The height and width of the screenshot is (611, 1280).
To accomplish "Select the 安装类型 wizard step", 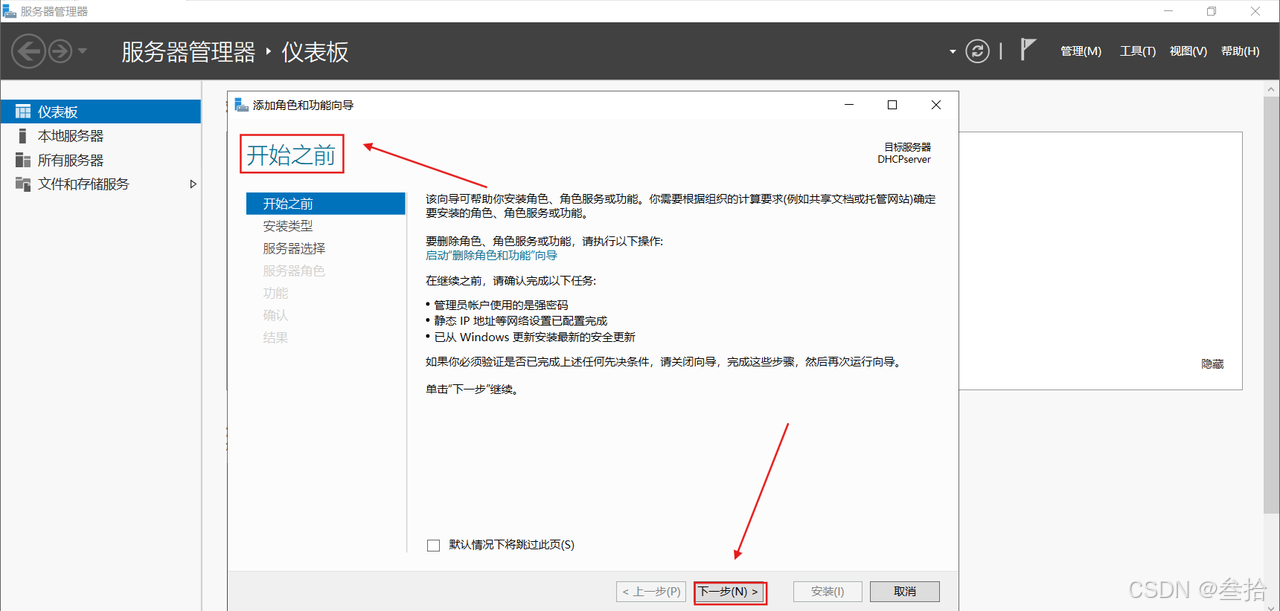I will [288, 226].
